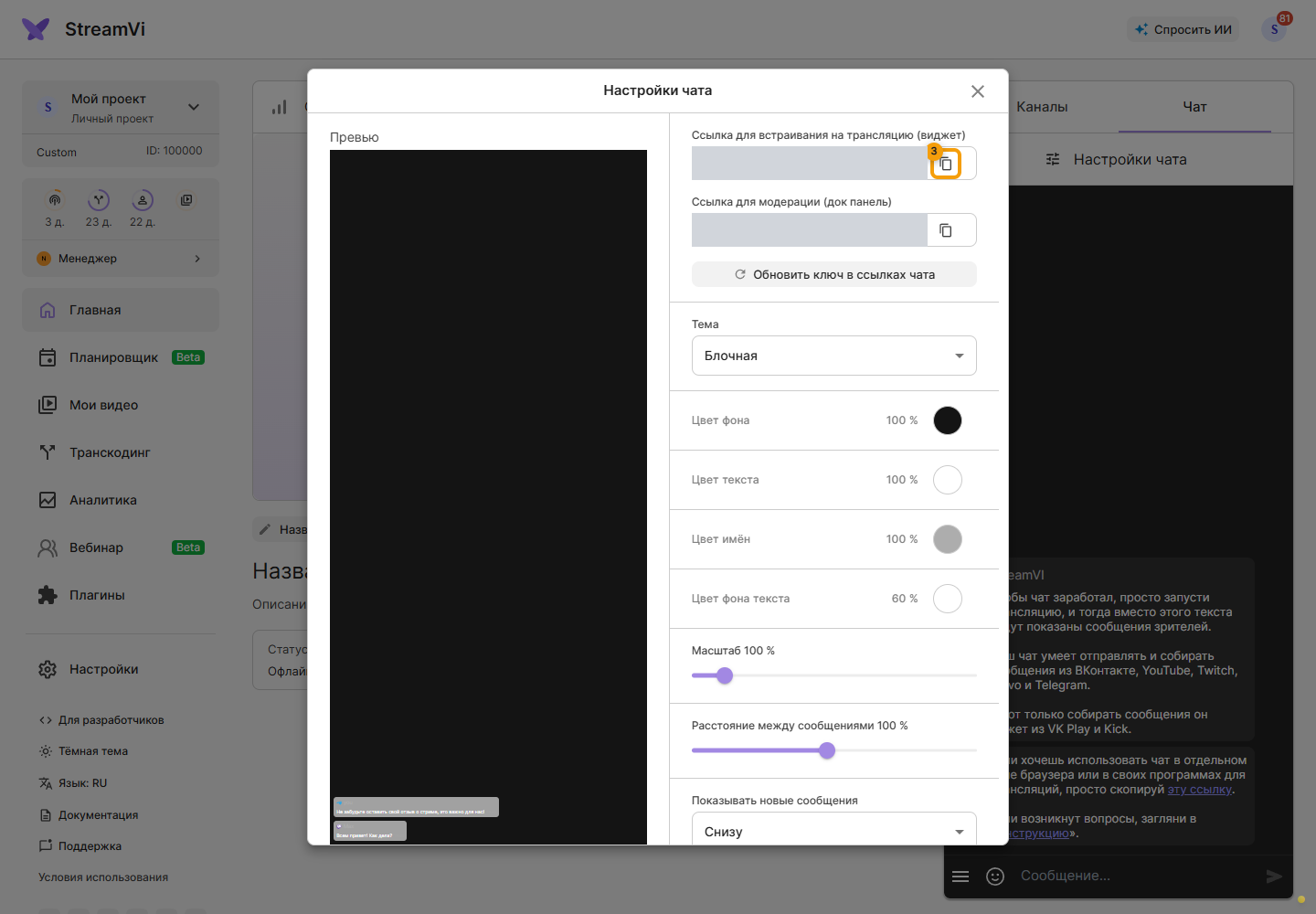Click the users icon showing 22 д.
Screen dimensions: 1316x914
tap(143, 200)
